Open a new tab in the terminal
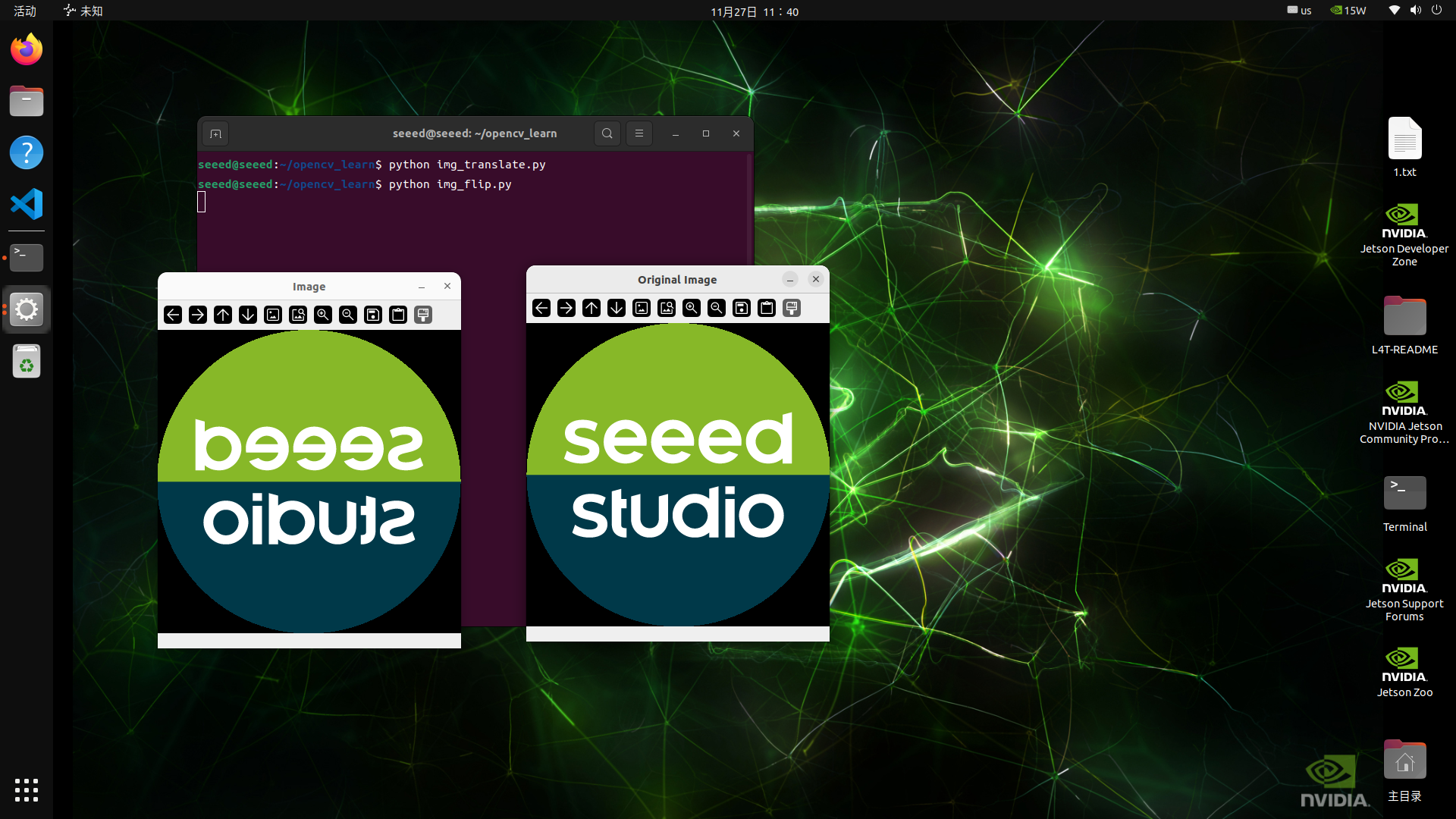This screenshot has width=1456, height=819. pos(216,134)
